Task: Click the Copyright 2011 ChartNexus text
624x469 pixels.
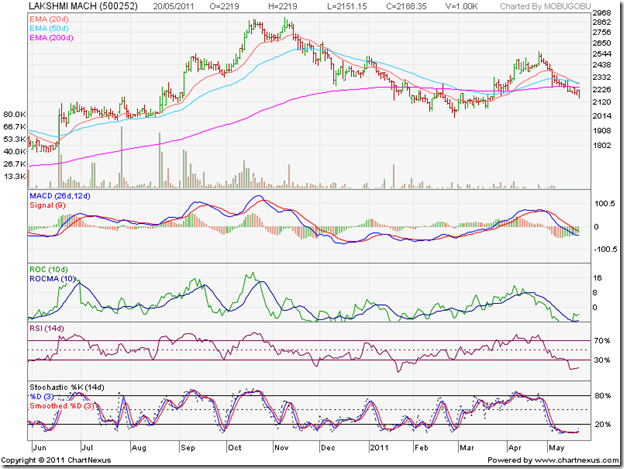Action: pos(69,459)
